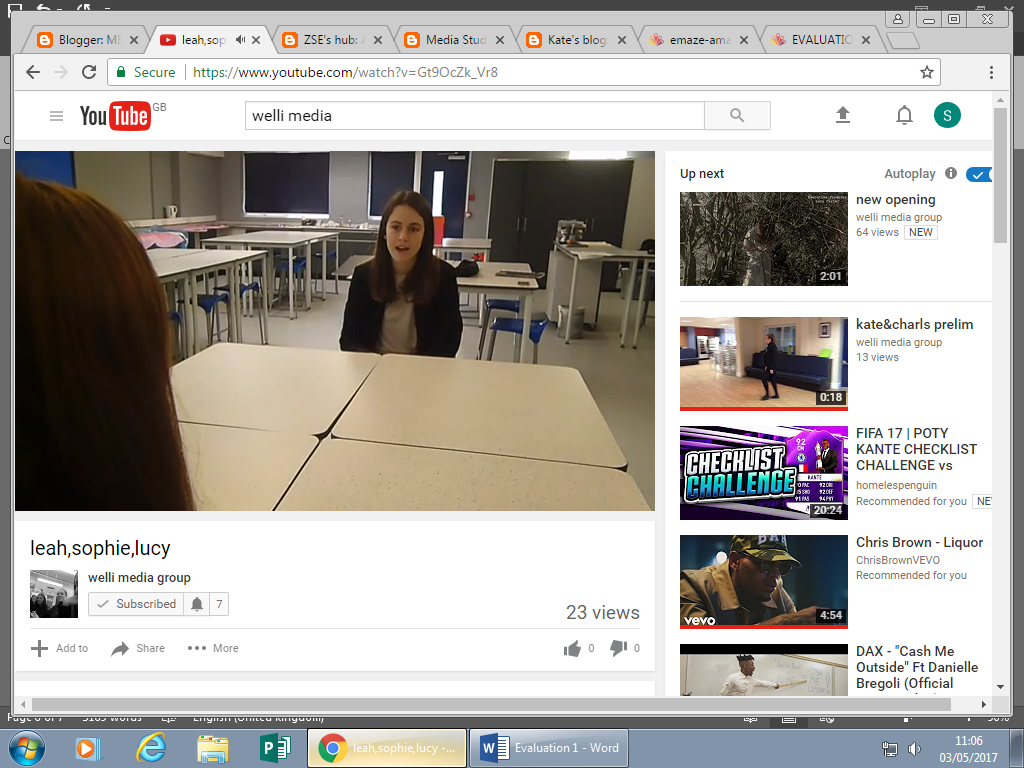The width and height of the screenshot is (1024, 768).
Task: Click the YouTube search field
Action: (474, 116)
